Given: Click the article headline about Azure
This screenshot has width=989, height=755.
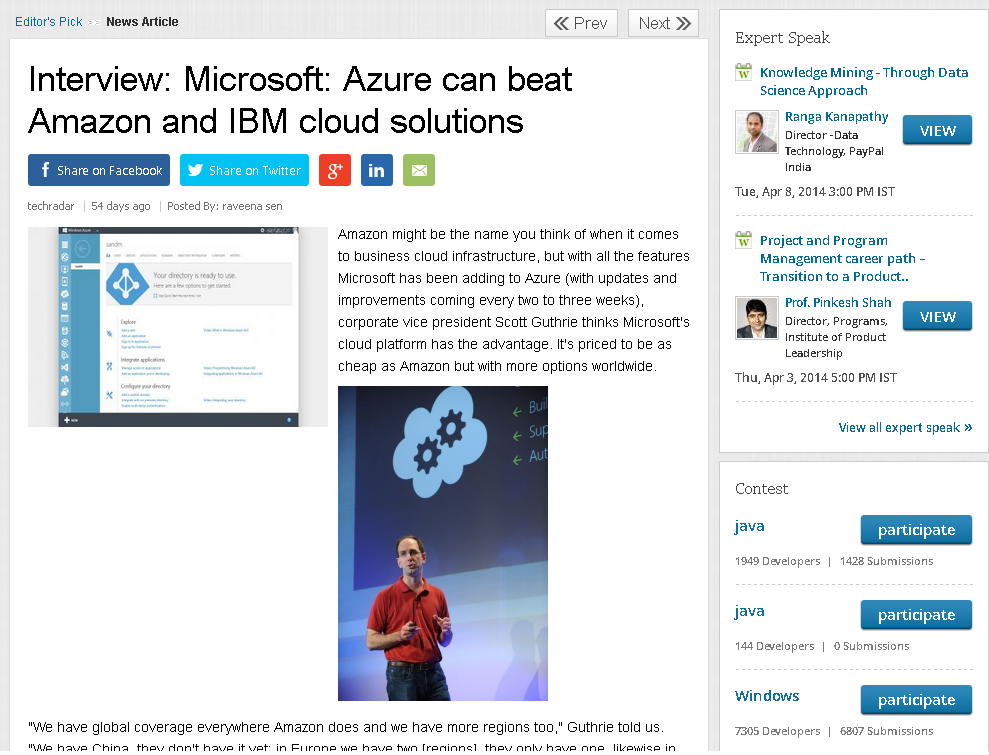Looking at the screenshot, I should [300, 100].
